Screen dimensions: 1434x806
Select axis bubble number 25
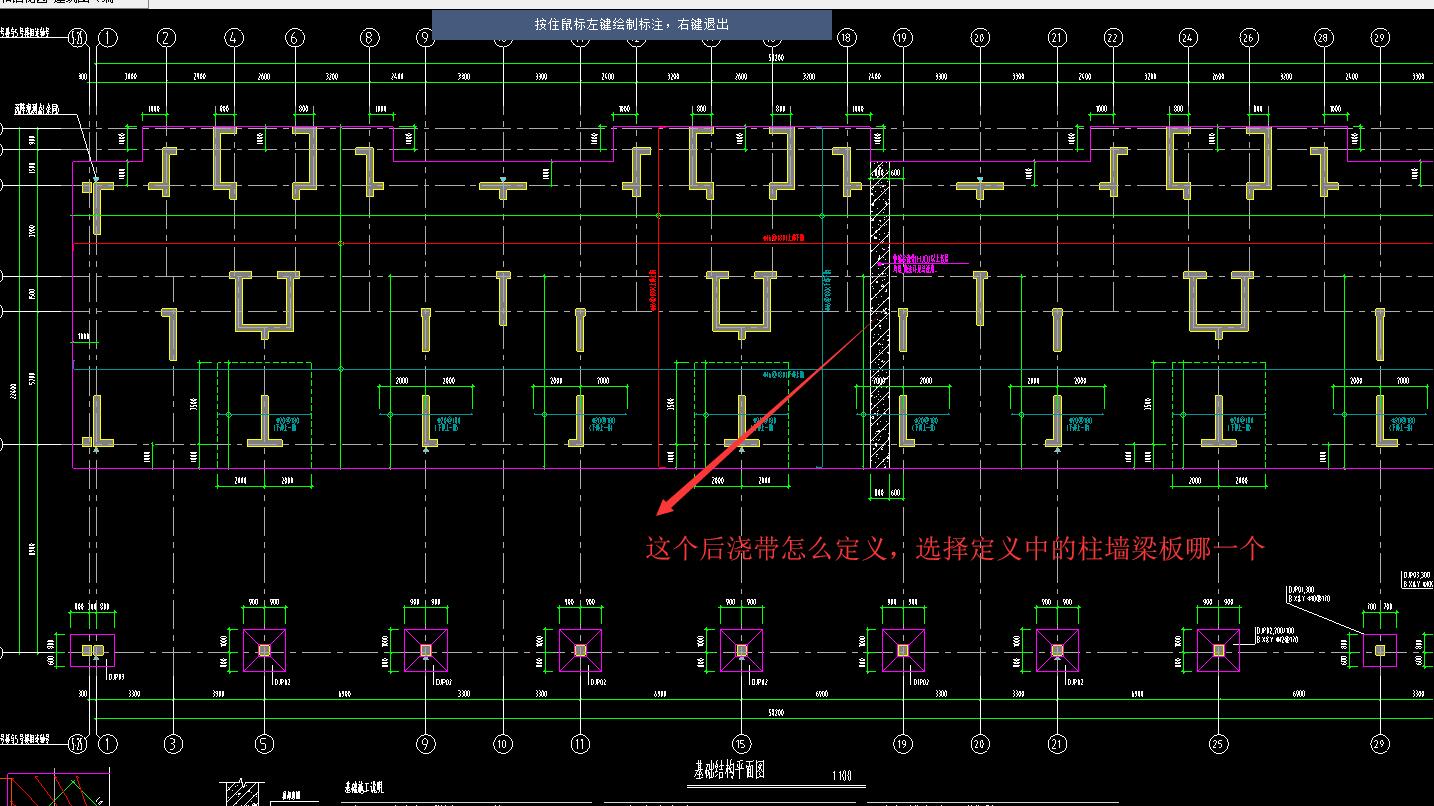click(1218, 743)
